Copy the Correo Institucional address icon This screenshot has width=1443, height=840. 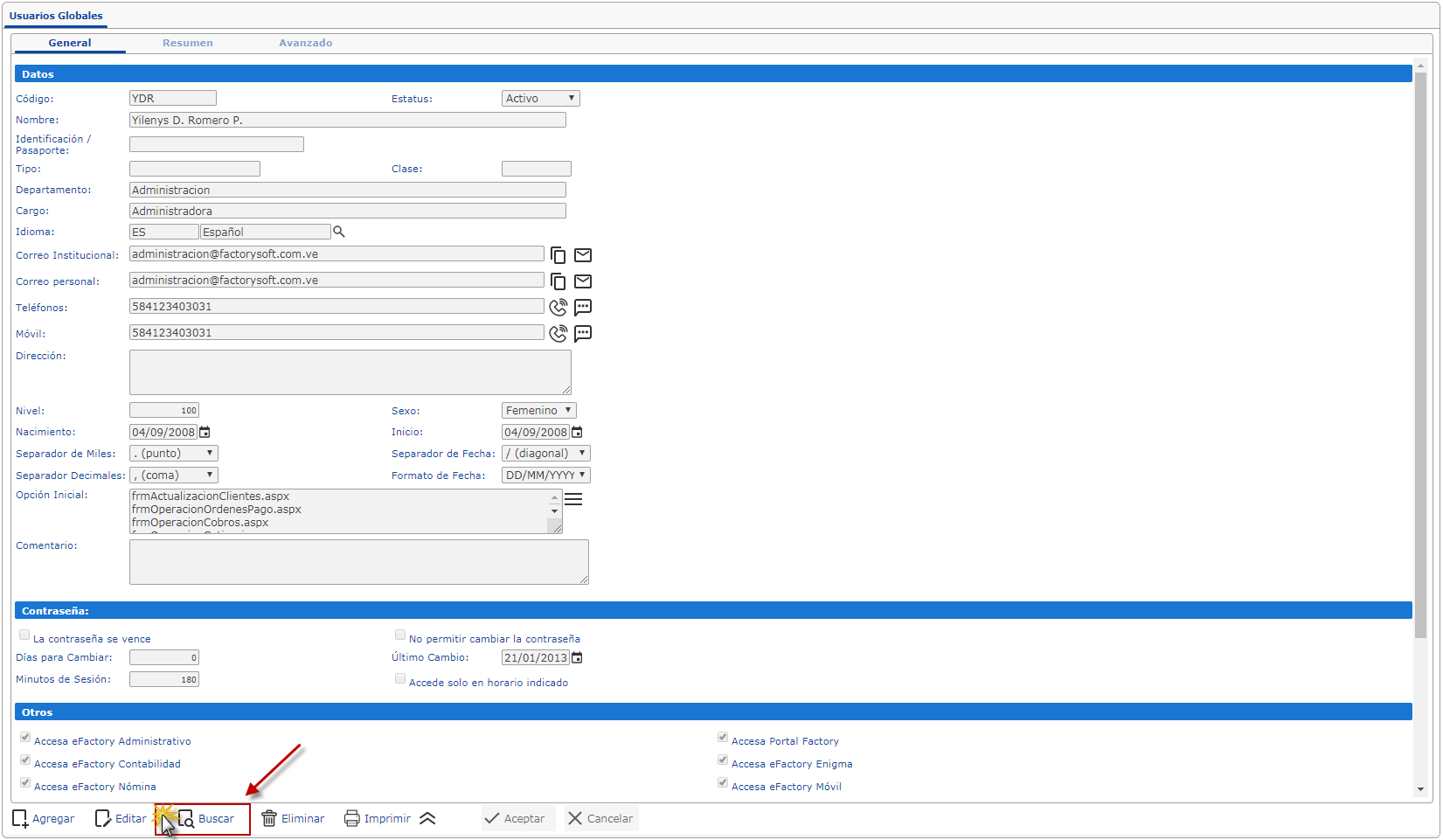click(x=558, y=255)
